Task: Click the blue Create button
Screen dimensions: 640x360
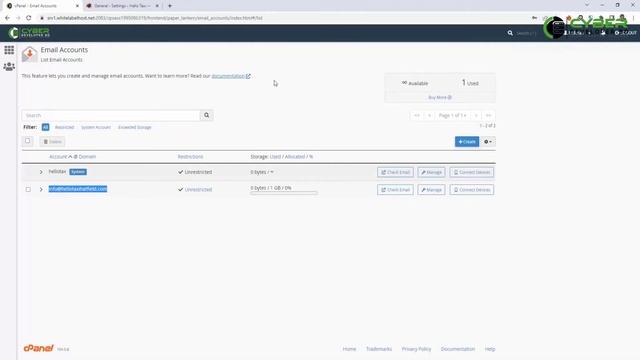Action: (467, 142)
